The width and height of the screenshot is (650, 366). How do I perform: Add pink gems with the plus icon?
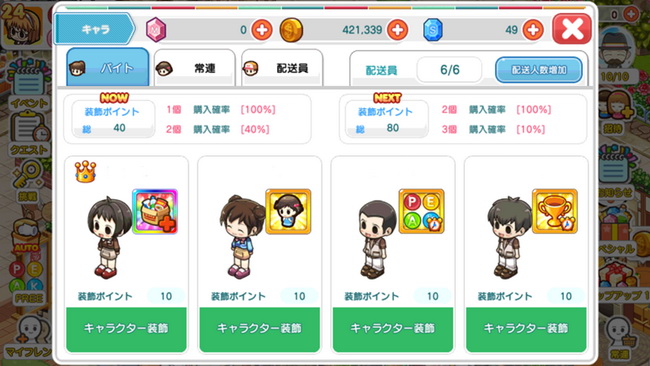262,30
